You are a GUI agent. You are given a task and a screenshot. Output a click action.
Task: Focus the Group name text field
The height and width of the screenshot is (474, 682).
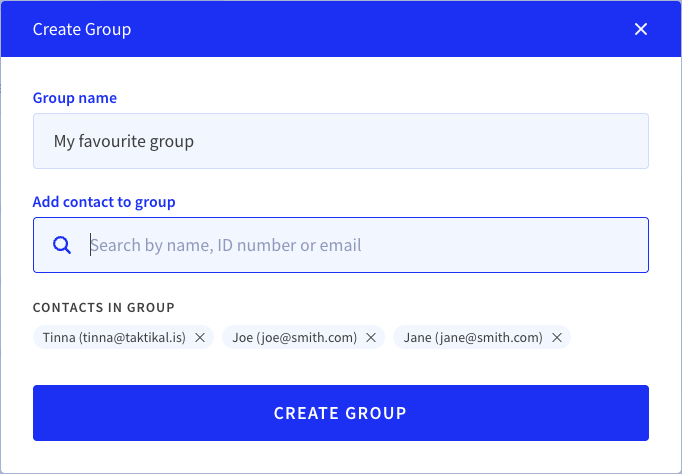(341, 141)
